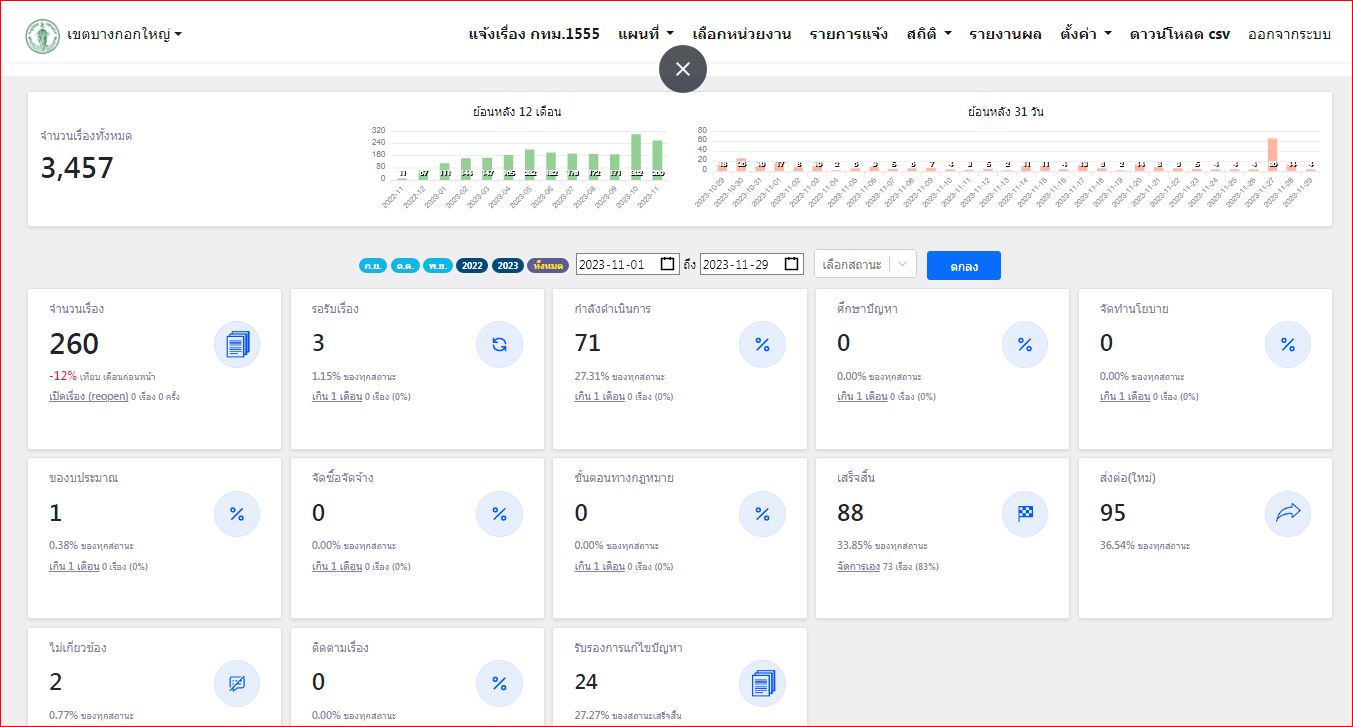Expand the แผนที่ menu
The image size is (1353, 727).
(646, 34)
